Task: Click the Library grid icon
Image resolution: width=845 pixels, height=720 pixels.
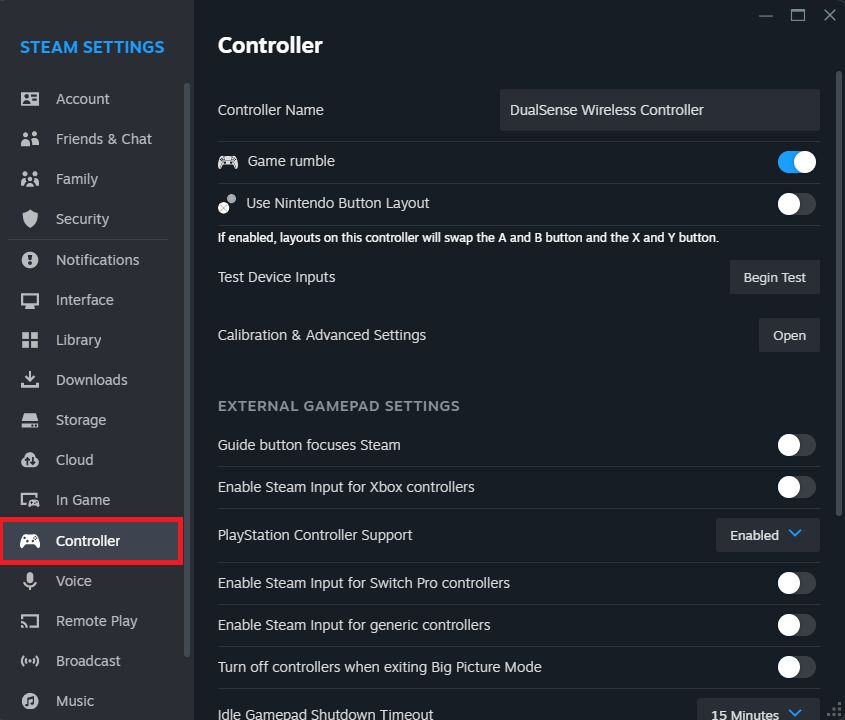Action: pos(30,340)
